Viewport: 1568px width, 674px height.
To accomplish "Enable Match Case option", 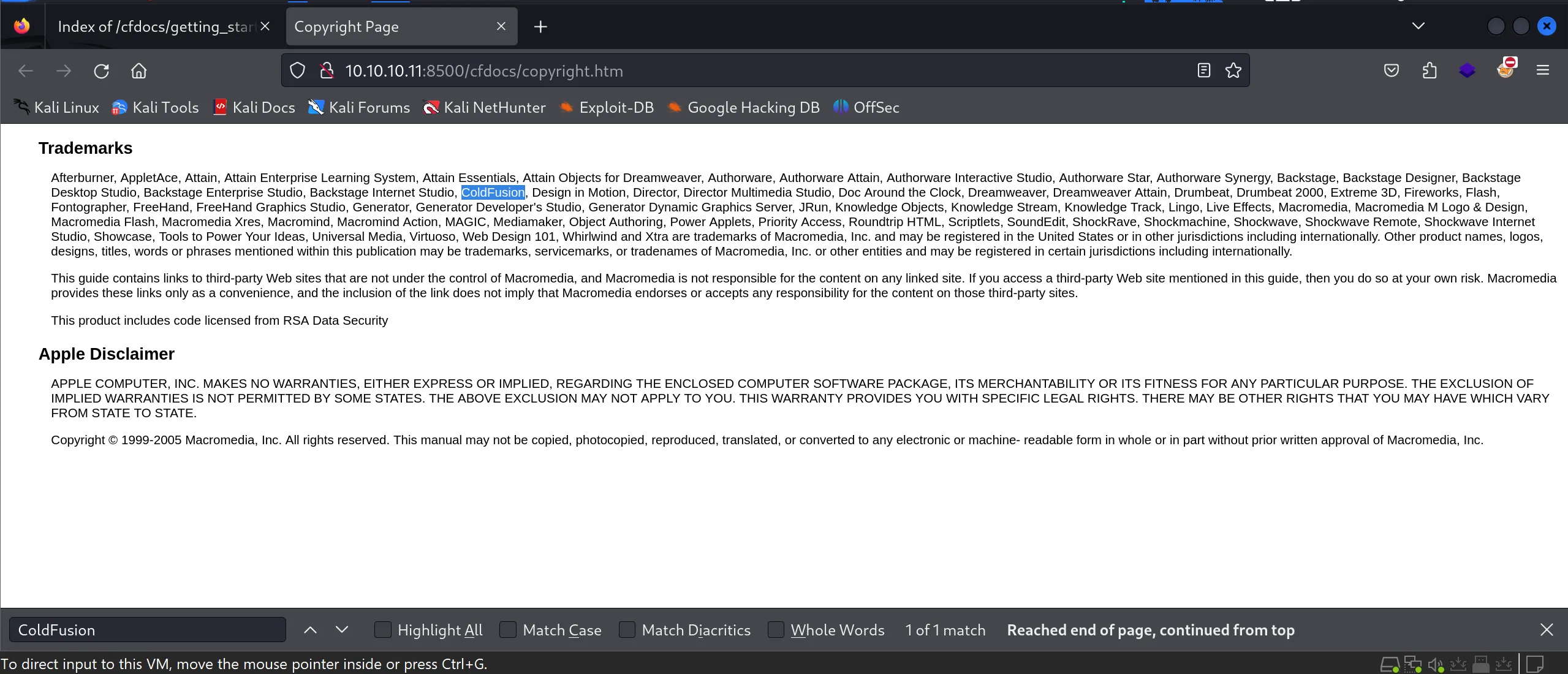I will (x=508, y=630).
